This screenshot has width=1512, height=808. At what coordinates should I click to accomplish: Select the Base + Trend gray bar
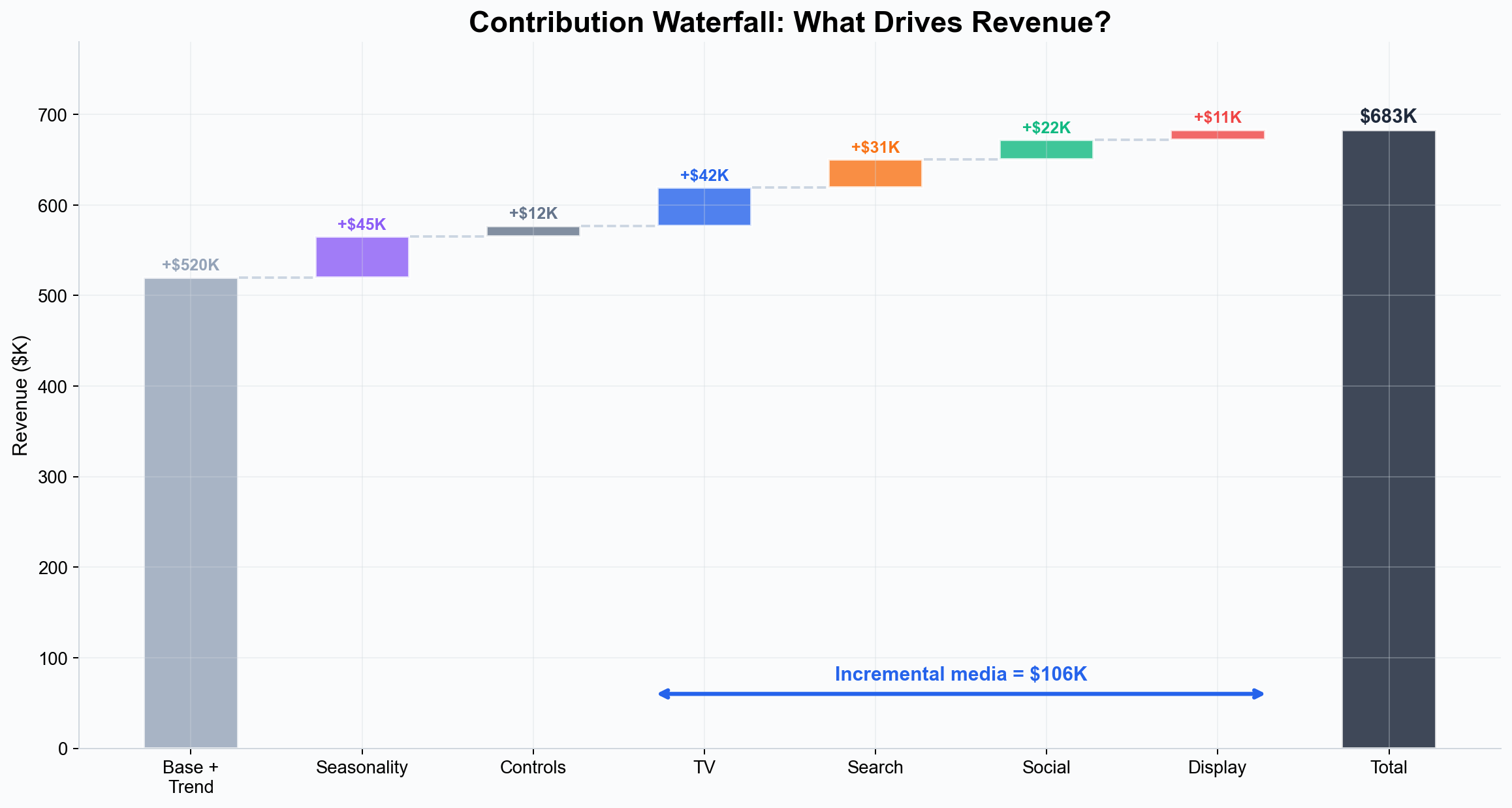pyautogui.click(x=191, y=513)
